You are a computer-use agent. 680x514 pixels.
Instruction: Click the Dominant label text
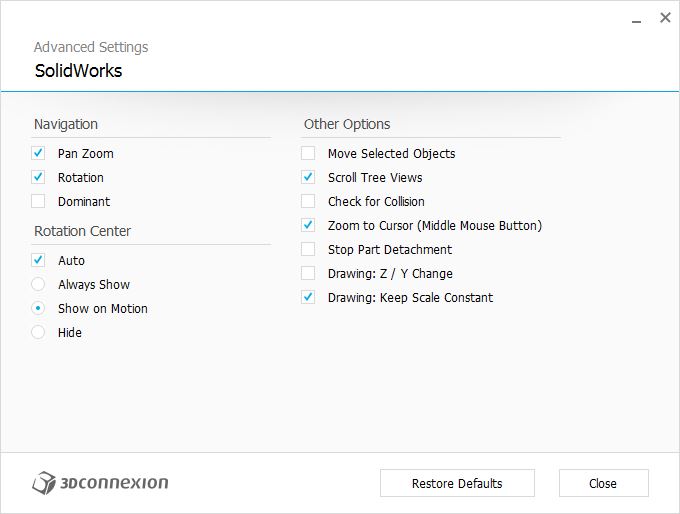coord(84,201)
